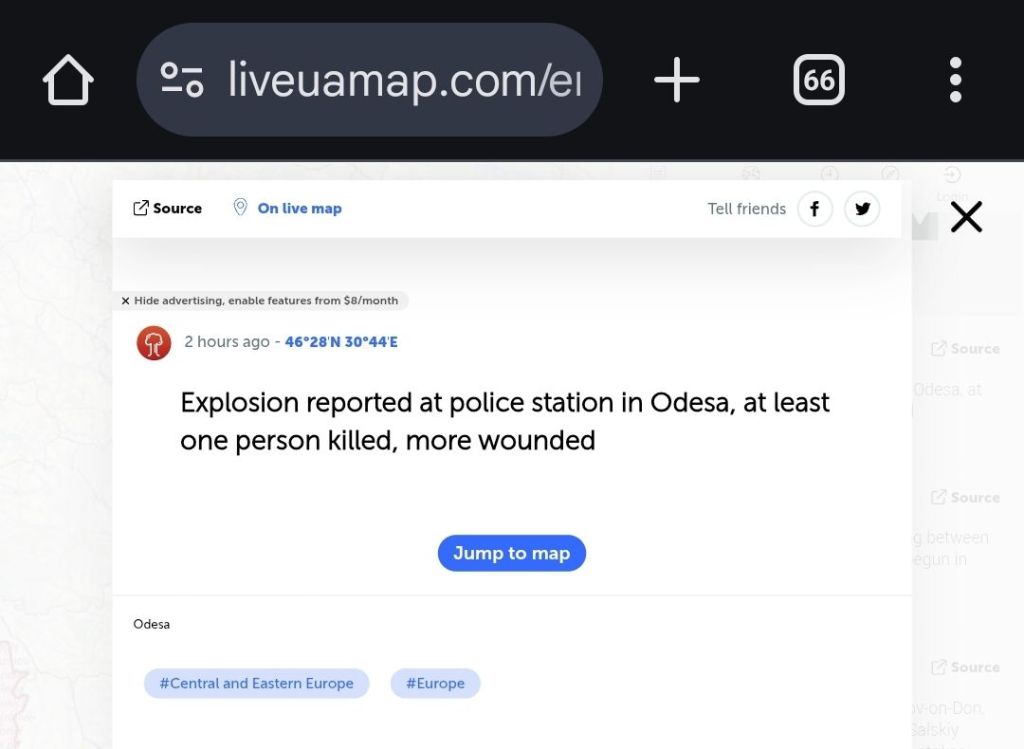Click the red explosion event icon
The width and height of the screenshot is (1024, 749).
tap(154, 342)
